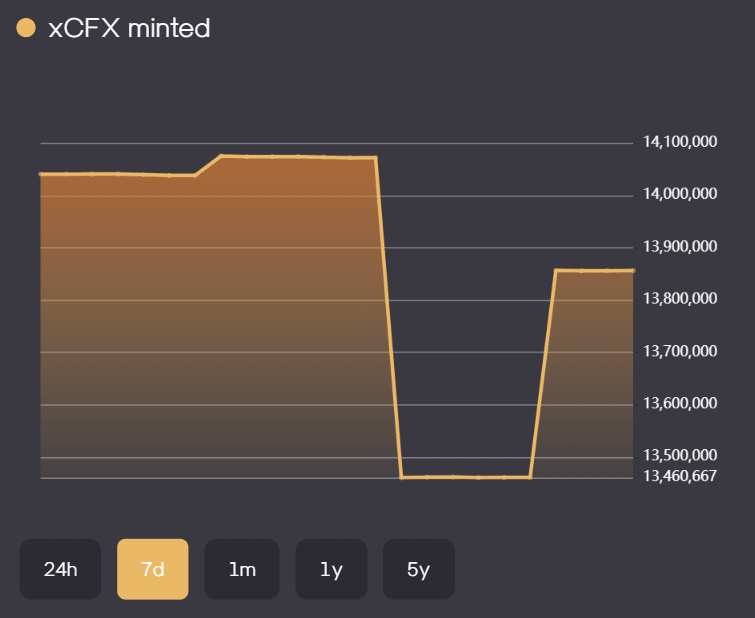Click the 13,460,667 minimum value label
The height and width of the screenshot is (618, 755).
click(680, 476)
